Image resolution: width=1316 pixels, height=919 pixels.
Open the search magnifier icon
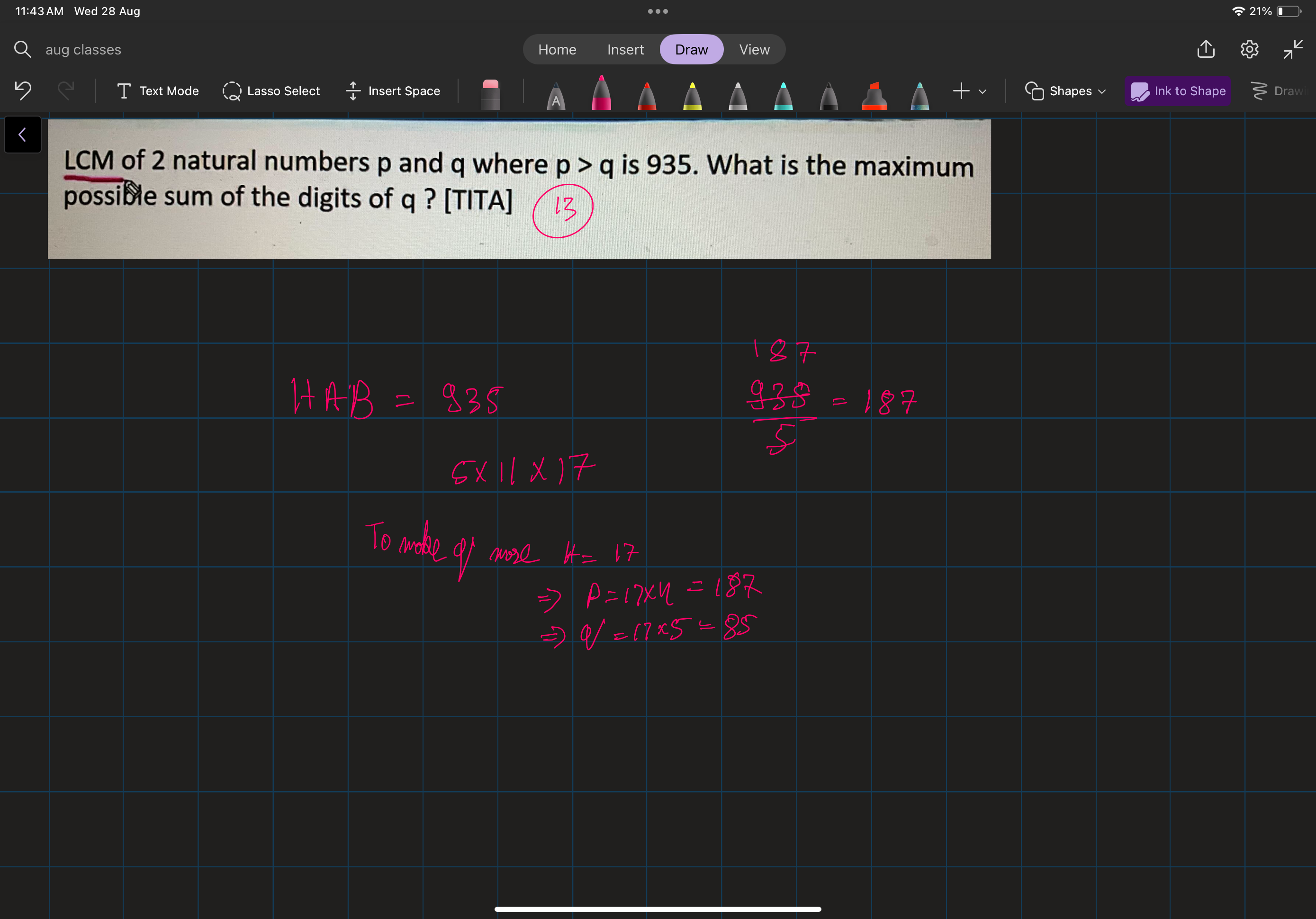click(x=22, y=49)
